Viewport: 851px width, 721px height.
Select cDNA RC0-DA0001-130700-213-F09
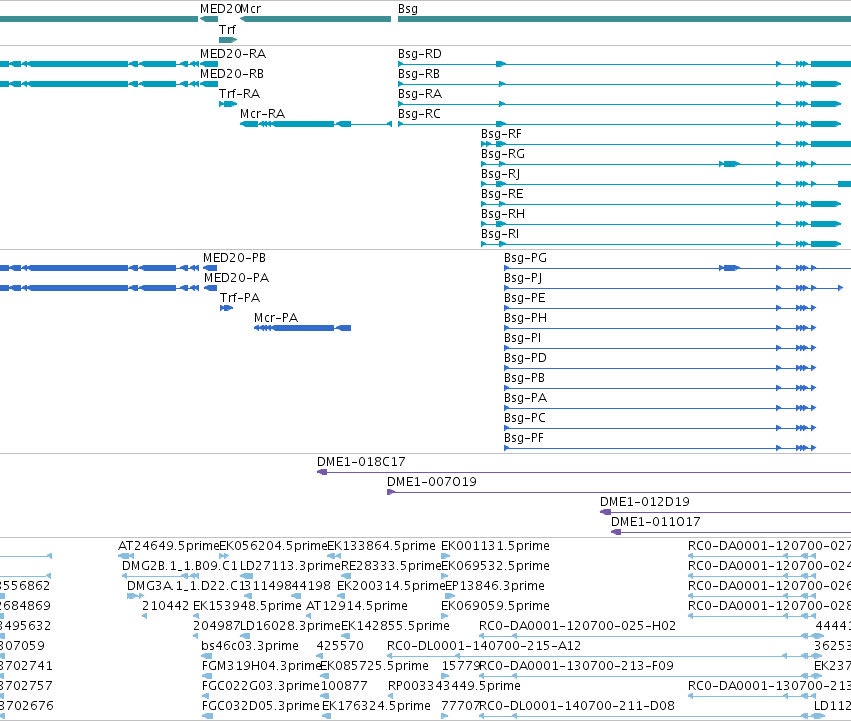[577, 667]
